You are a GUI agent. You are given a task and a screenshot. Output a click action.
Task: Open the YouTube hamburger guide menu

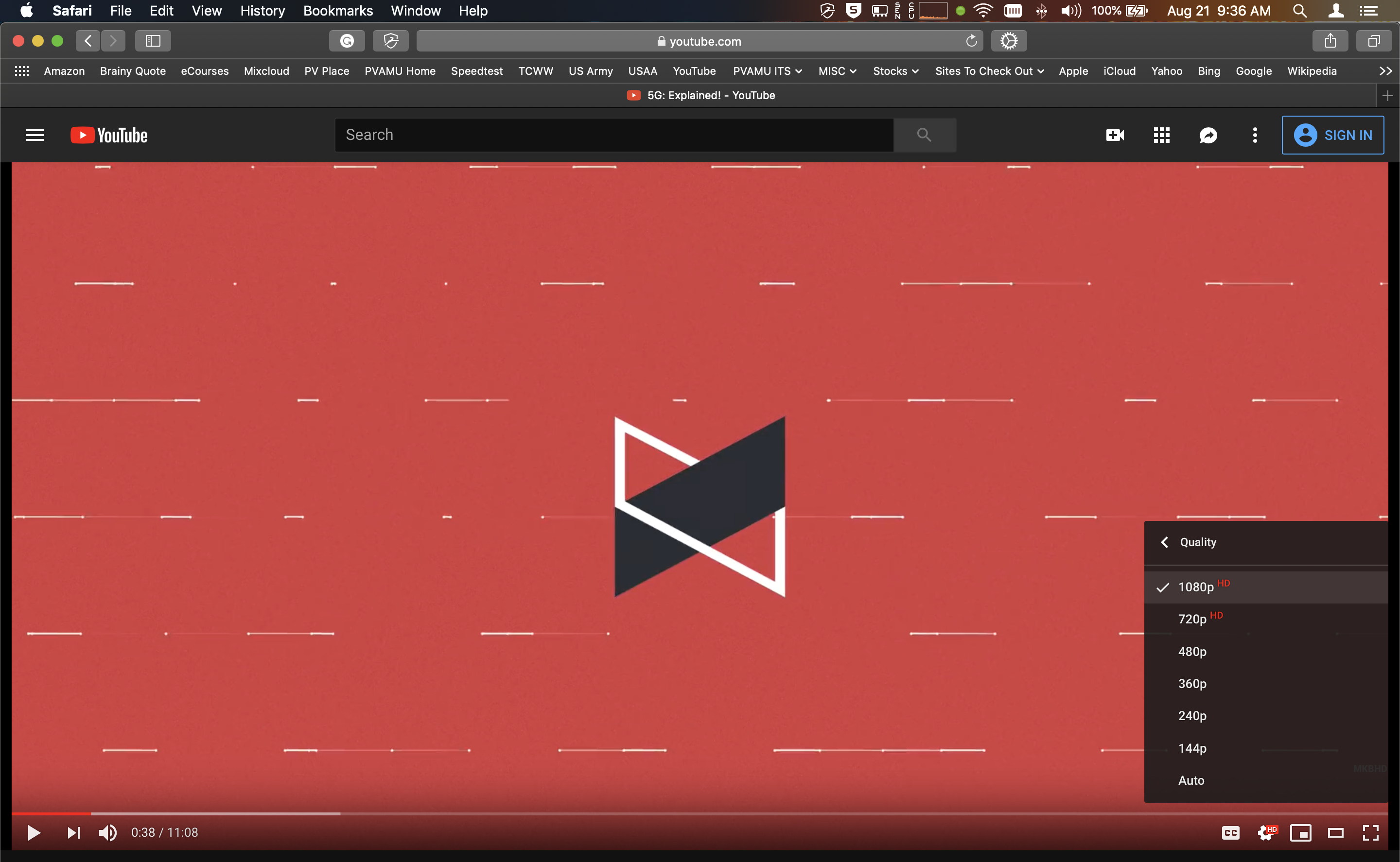(x=35, y=135)
